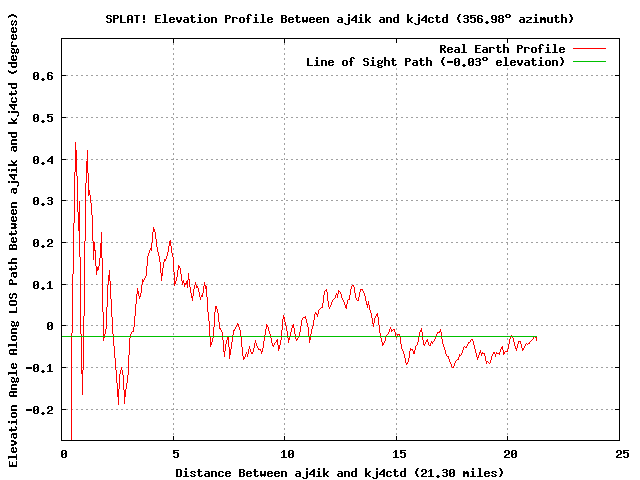Image resolution: width=640 pixels, height=480 pixels.
Task: Click the x-axis tick label 25
Action: (x=622, y=454)
